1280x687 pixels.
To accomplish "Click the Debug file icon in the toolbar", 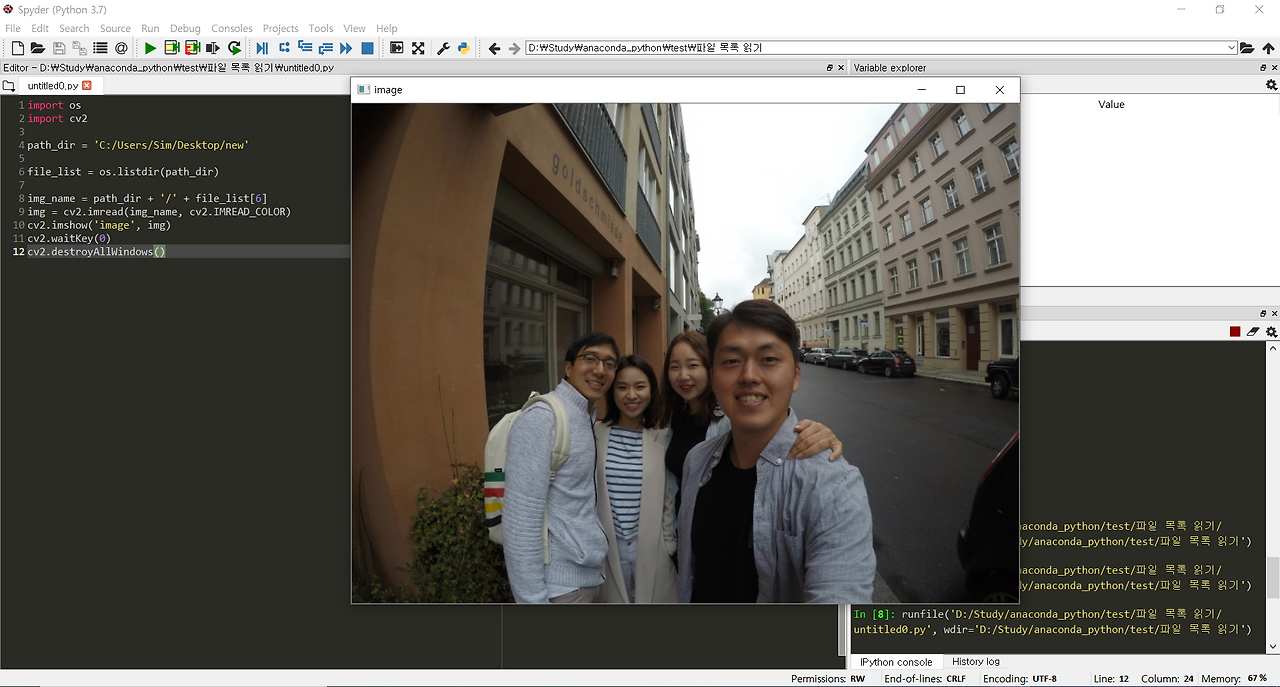I will coord(262,48).
